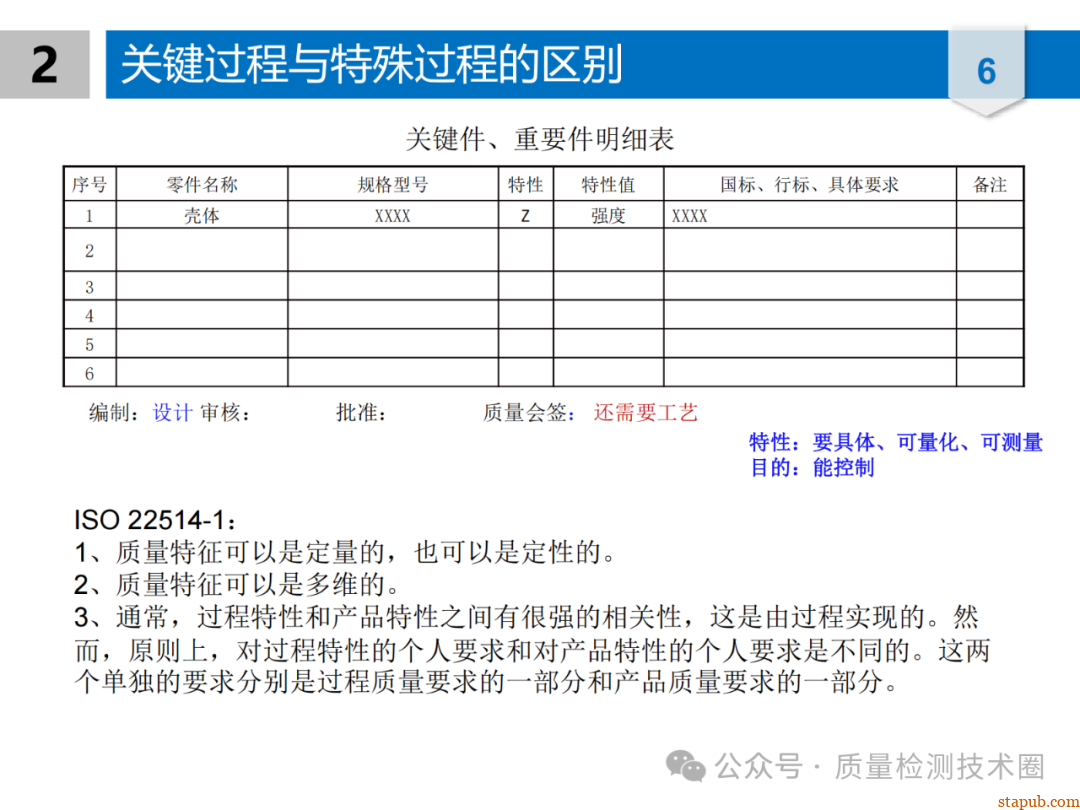The width and height of the screenshot is (1080, 810).
Task: Click the page number 6 ribbon
Action: 986,71
